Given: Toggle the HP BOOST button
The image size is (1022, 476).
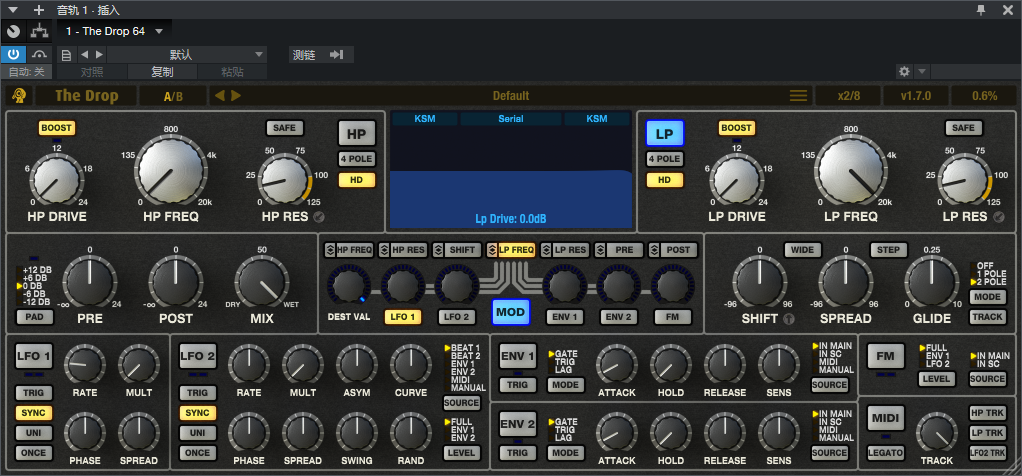Looking at the screenshot, I should 57,128.
